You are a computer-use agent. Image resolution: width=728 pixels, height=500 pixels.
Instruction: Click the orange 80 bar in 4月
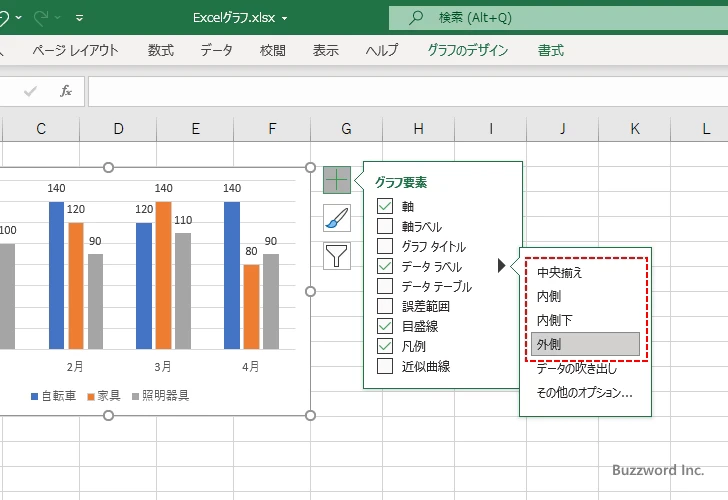pos(252,307)
